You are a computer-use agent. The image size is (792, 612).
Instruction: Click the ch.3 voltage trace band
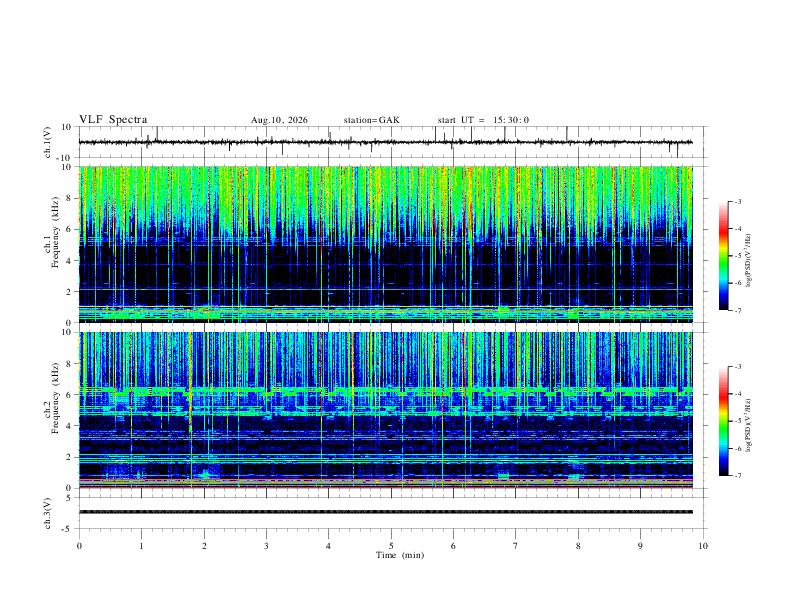click(386, 512)
